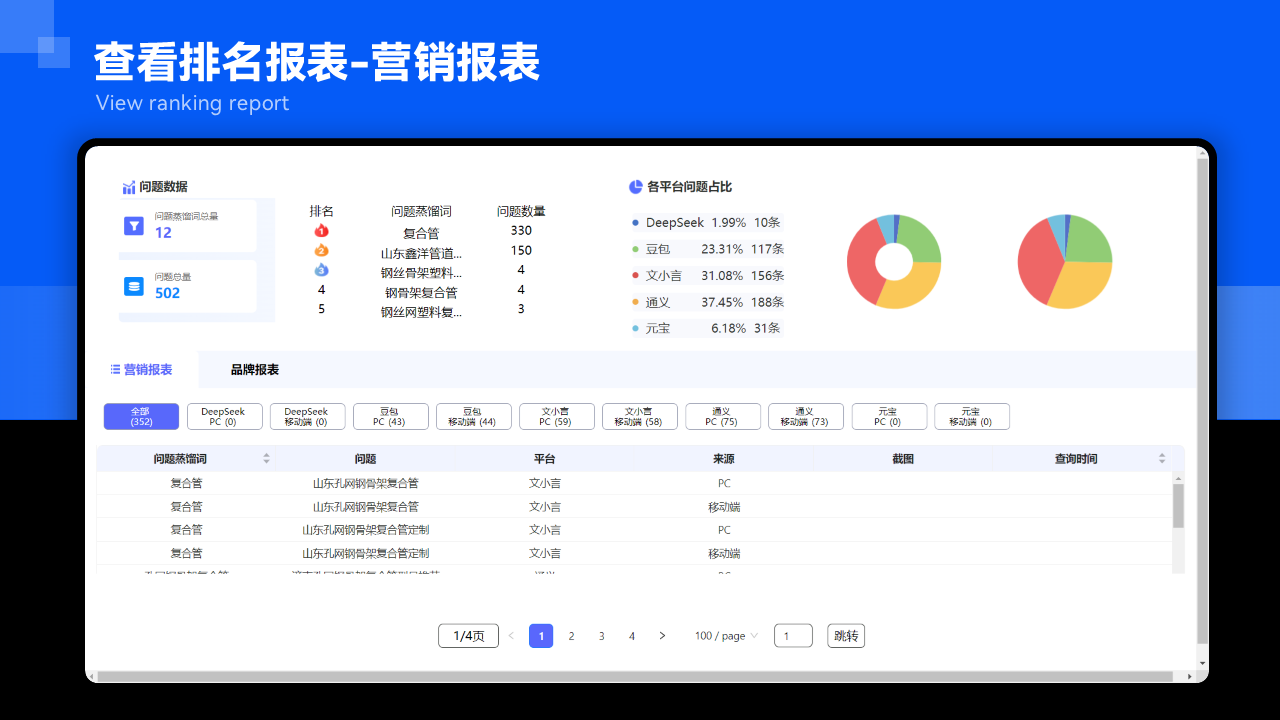Switch to the 品牌报表 tab

click(255, 370)
